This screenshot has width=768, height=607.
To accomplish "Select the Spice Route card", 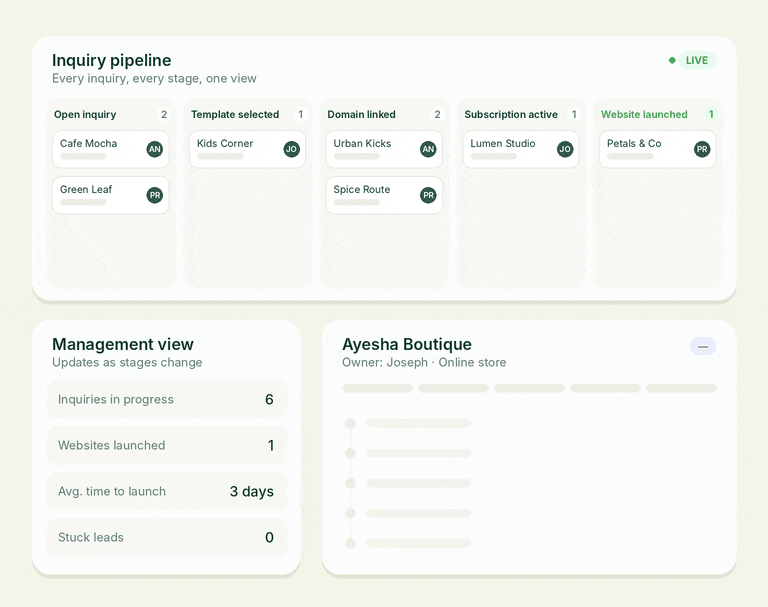I will click(x=384, y=195).
